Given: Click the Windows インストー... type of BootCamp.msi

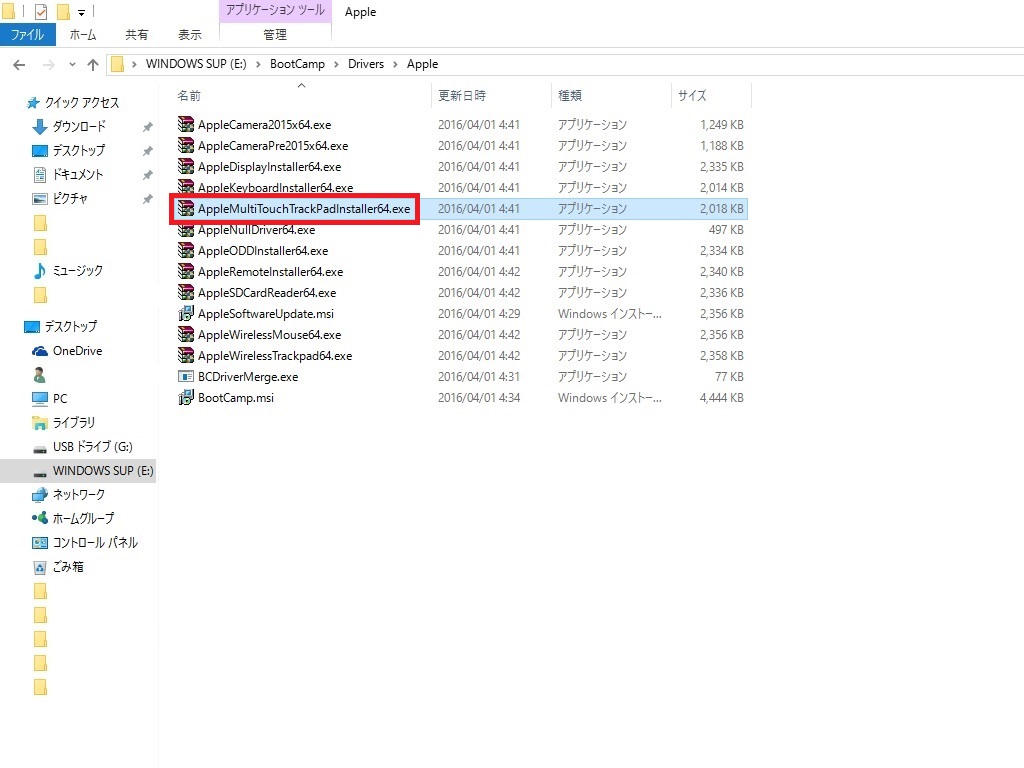Looking at the screenshot, I should (x=609, y=398).
